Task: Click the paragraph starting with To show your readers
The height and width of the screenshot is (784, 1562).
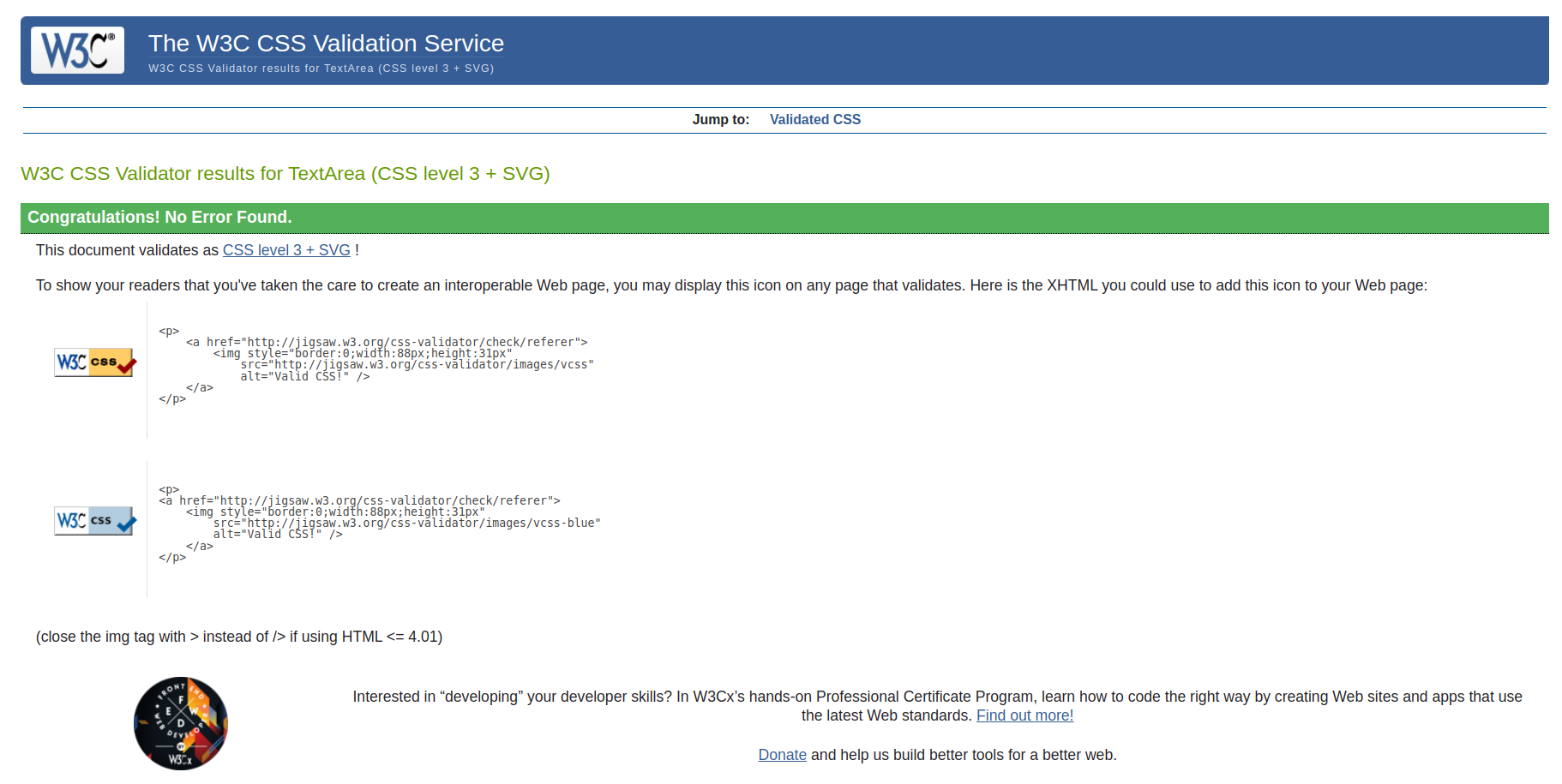Action: [x=731, y=285]
